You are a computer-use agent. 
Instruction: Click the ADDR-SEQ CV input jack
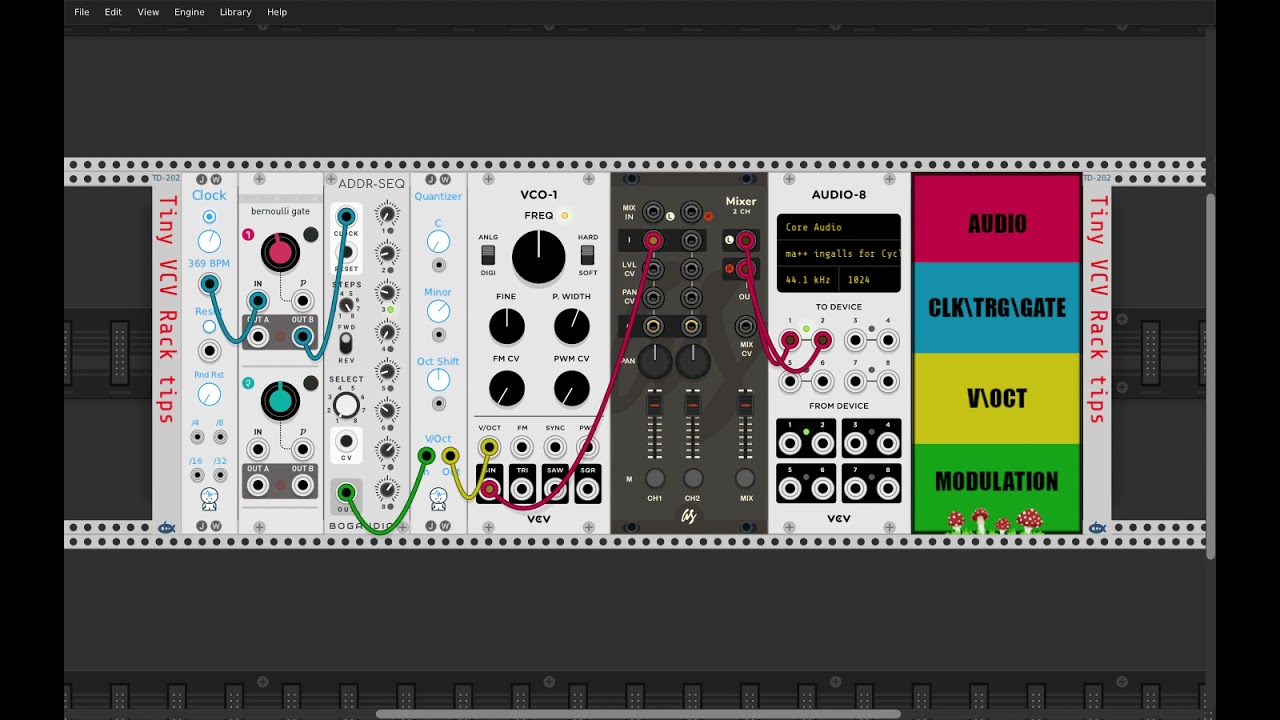(x=346, y=441)
